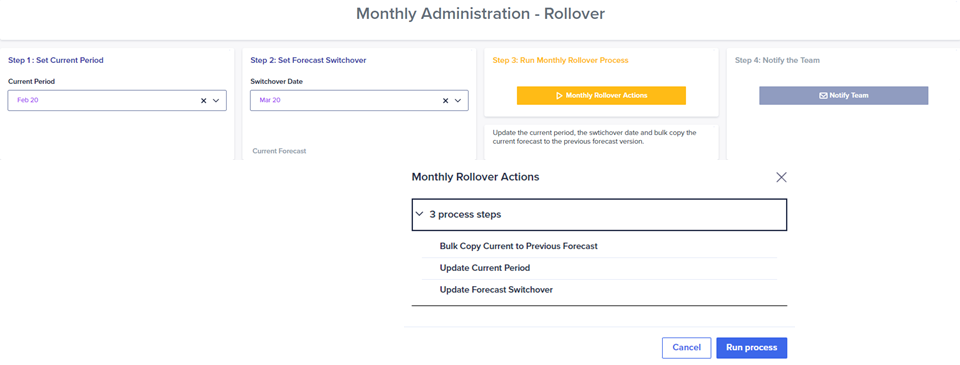Click the play icon on Monthly Rollover Actions
Screen dimensions: 960x365
coord(559,96)
